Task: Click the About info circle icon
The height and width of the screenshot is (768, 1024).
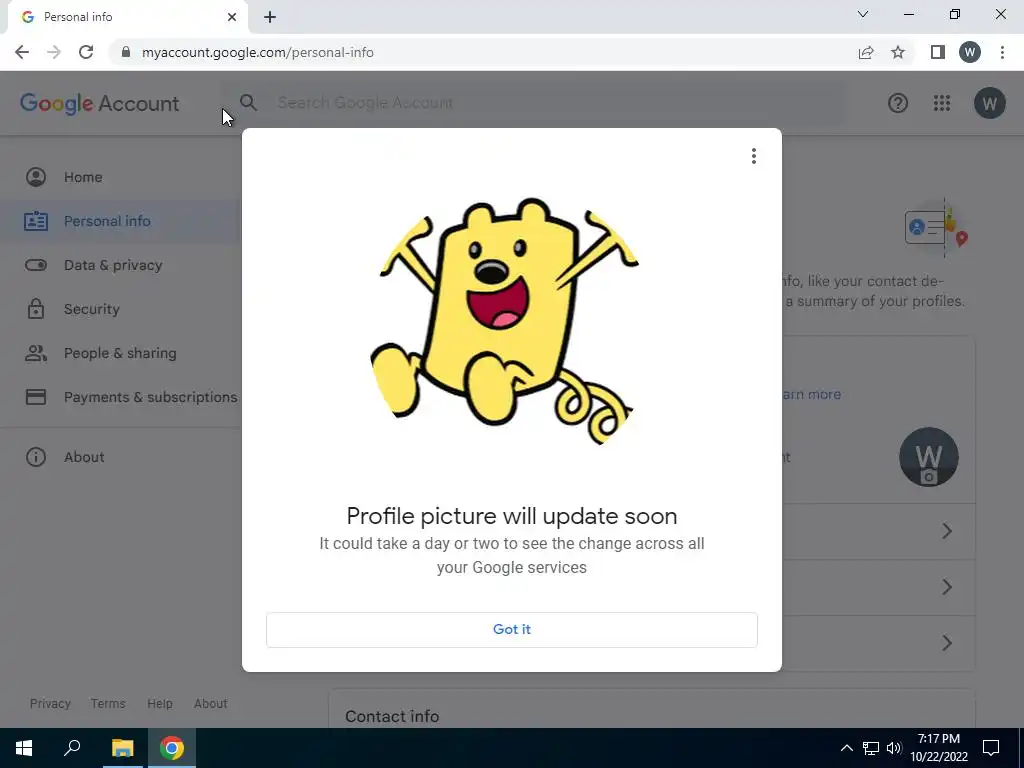Action: pyautogui.click(x=36, y=457)
